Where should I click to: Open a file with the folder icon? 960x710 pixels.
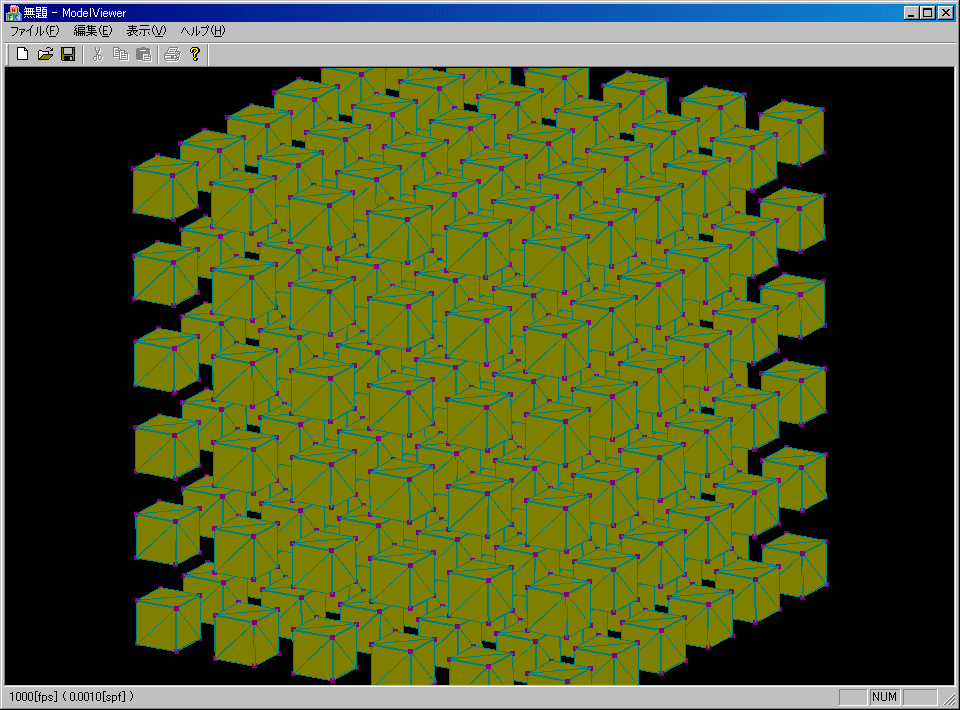tap(45, 54)
